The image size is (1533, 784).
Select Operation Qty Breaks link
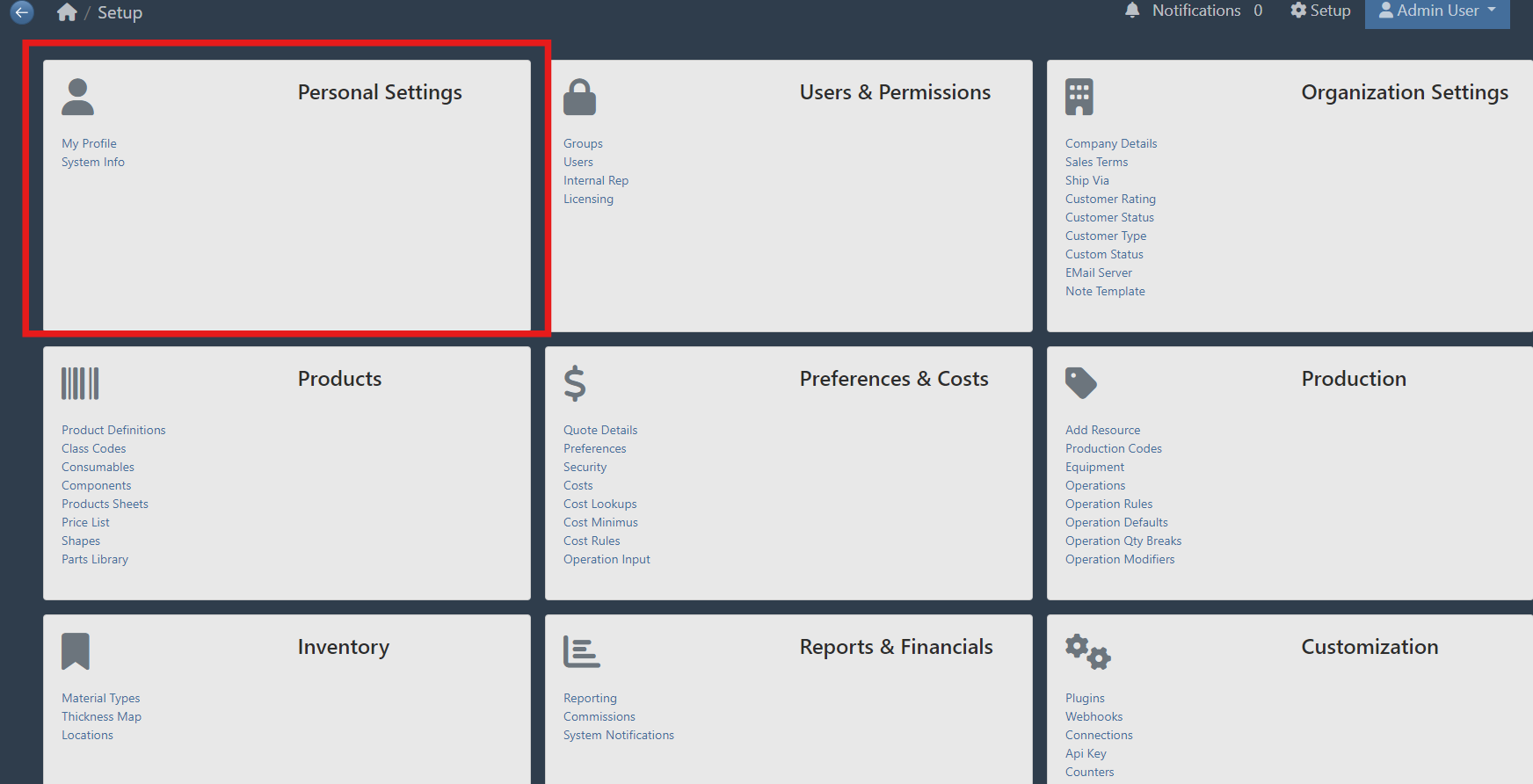[x=1123, y=541]
